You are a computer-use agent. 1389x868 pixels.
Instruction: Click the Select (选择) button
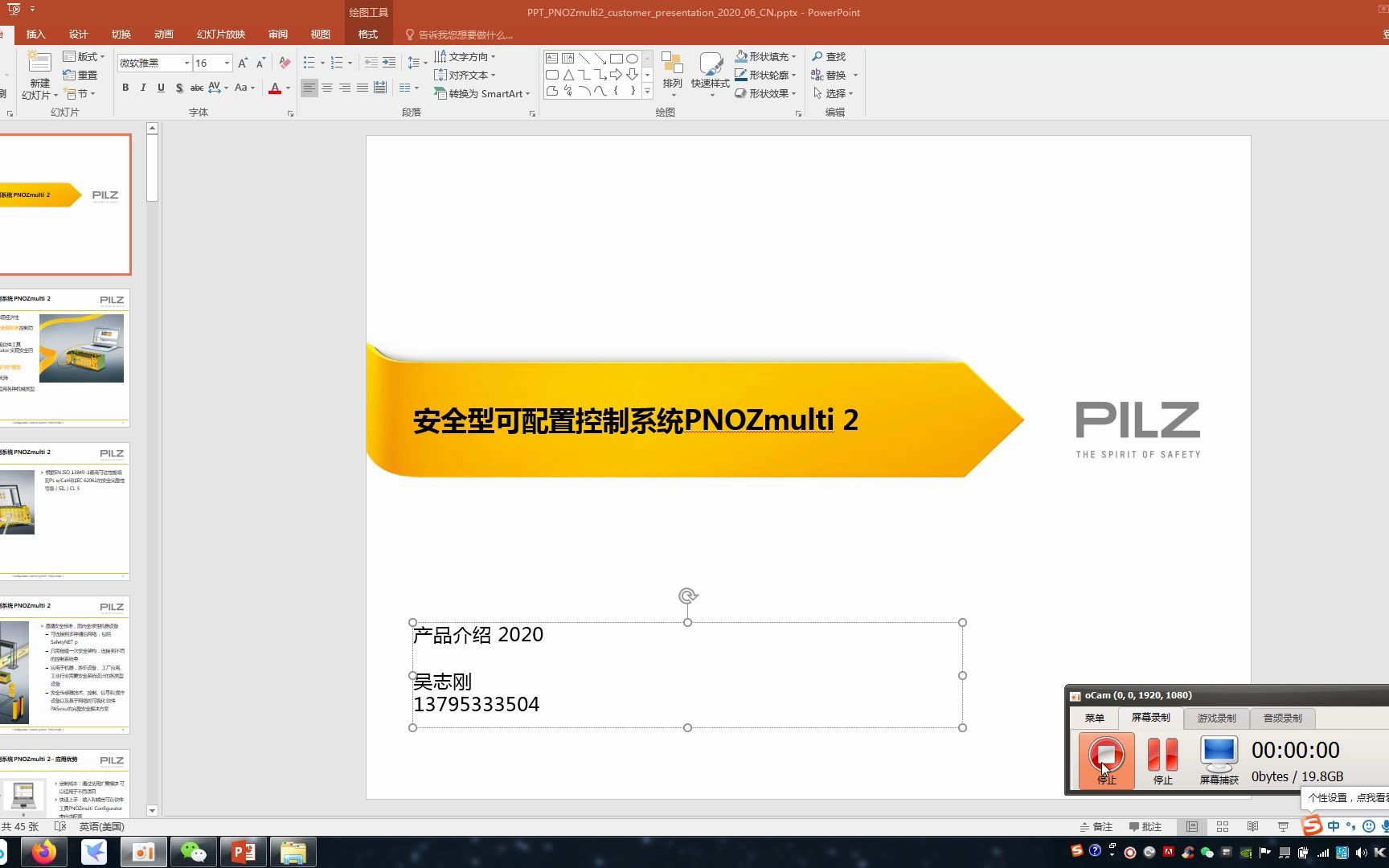click(x=832, y=93)
